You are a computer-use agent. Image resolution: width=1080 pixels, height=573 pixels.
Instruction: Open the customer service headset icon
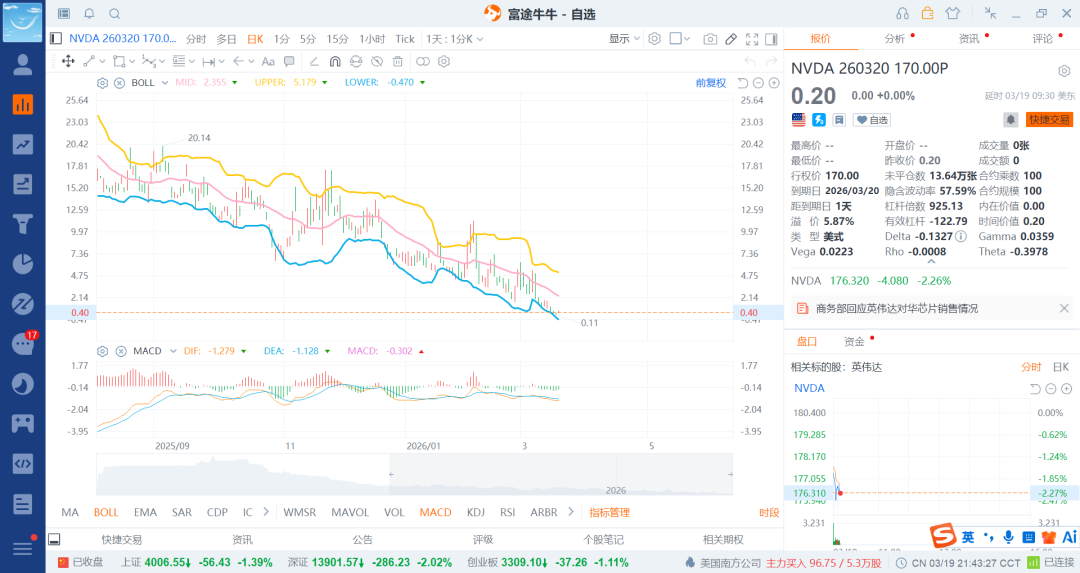pos(902,14)
